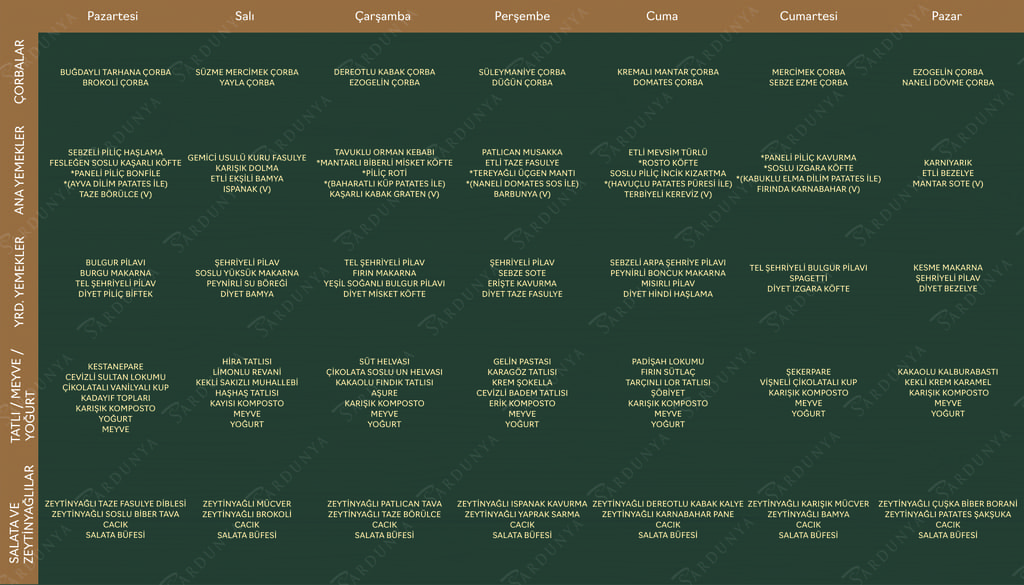Select SÜLEYMANİYE ÇORBA in Perşembe soups
The image size is (1024, 585).
click(522, 72)
